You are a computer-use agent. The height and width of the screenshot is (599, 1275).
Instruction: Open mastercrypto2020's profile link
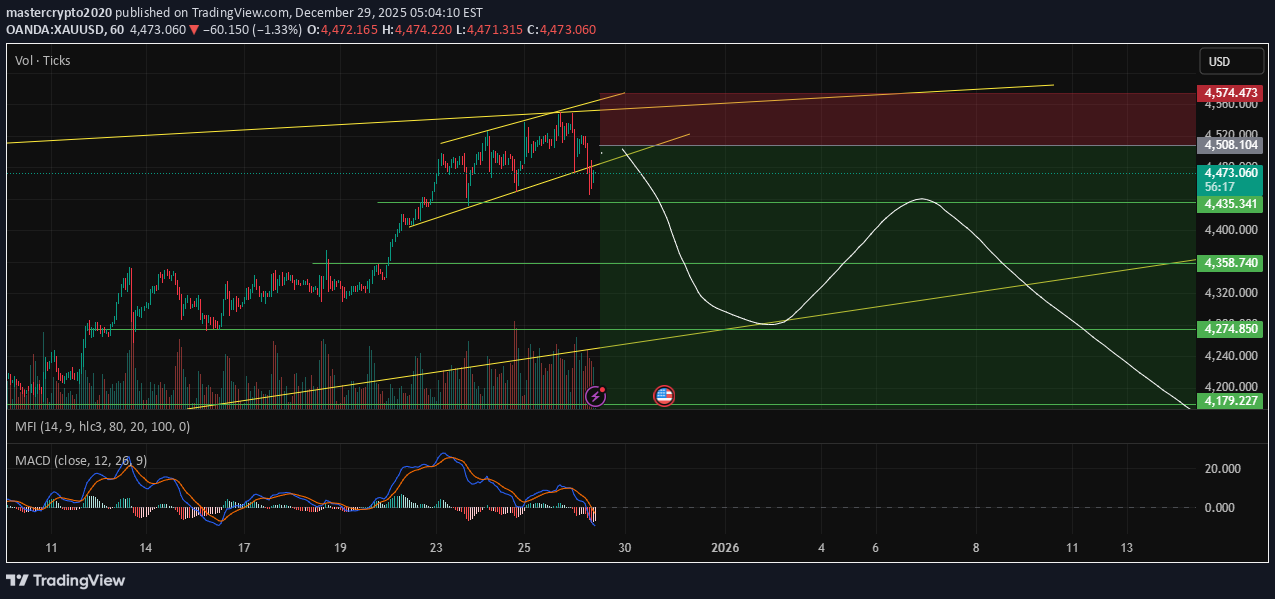pos(58,12)
